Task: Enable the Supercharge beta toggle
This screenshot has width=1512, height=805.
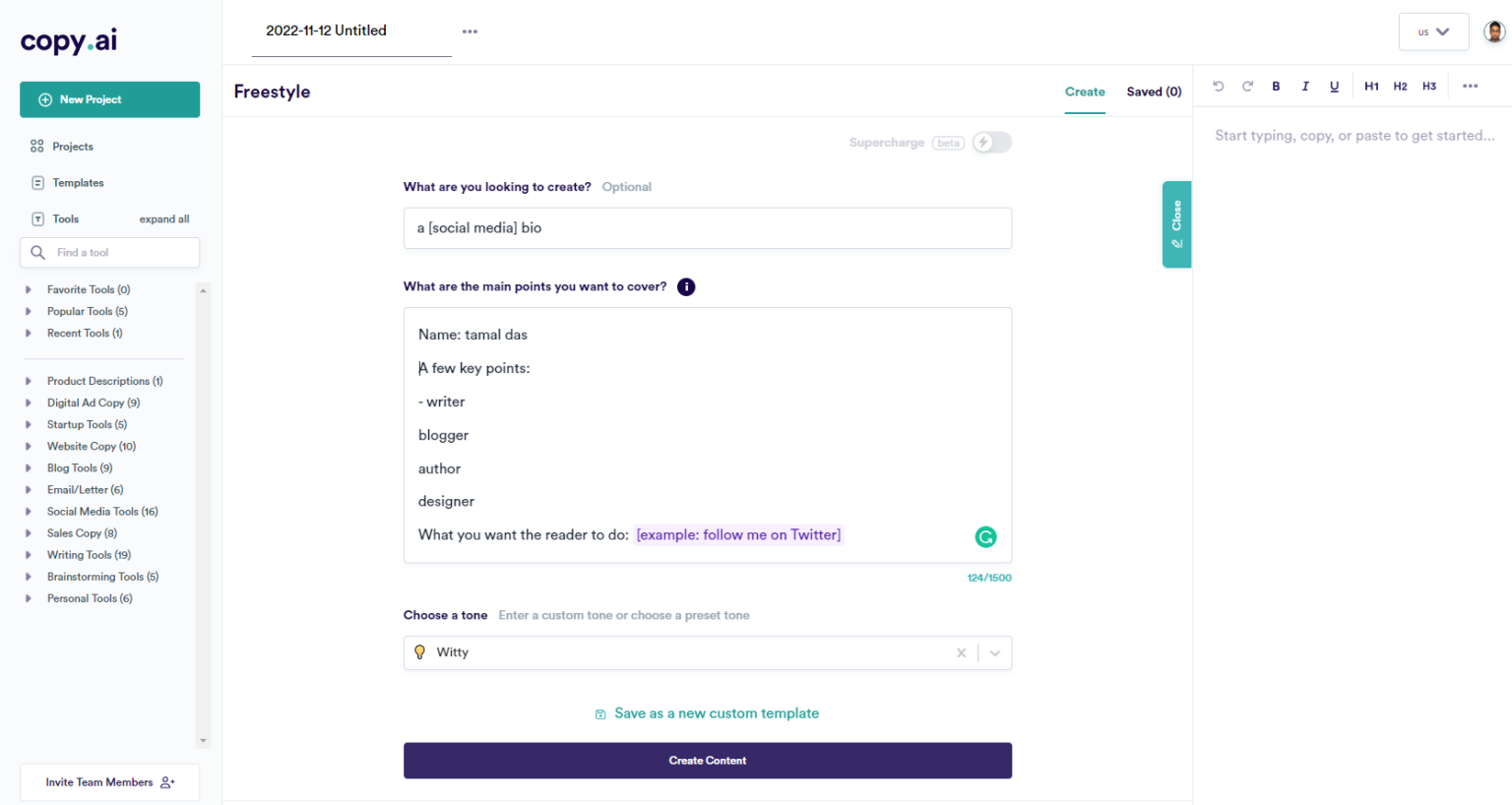Action: 991,142
